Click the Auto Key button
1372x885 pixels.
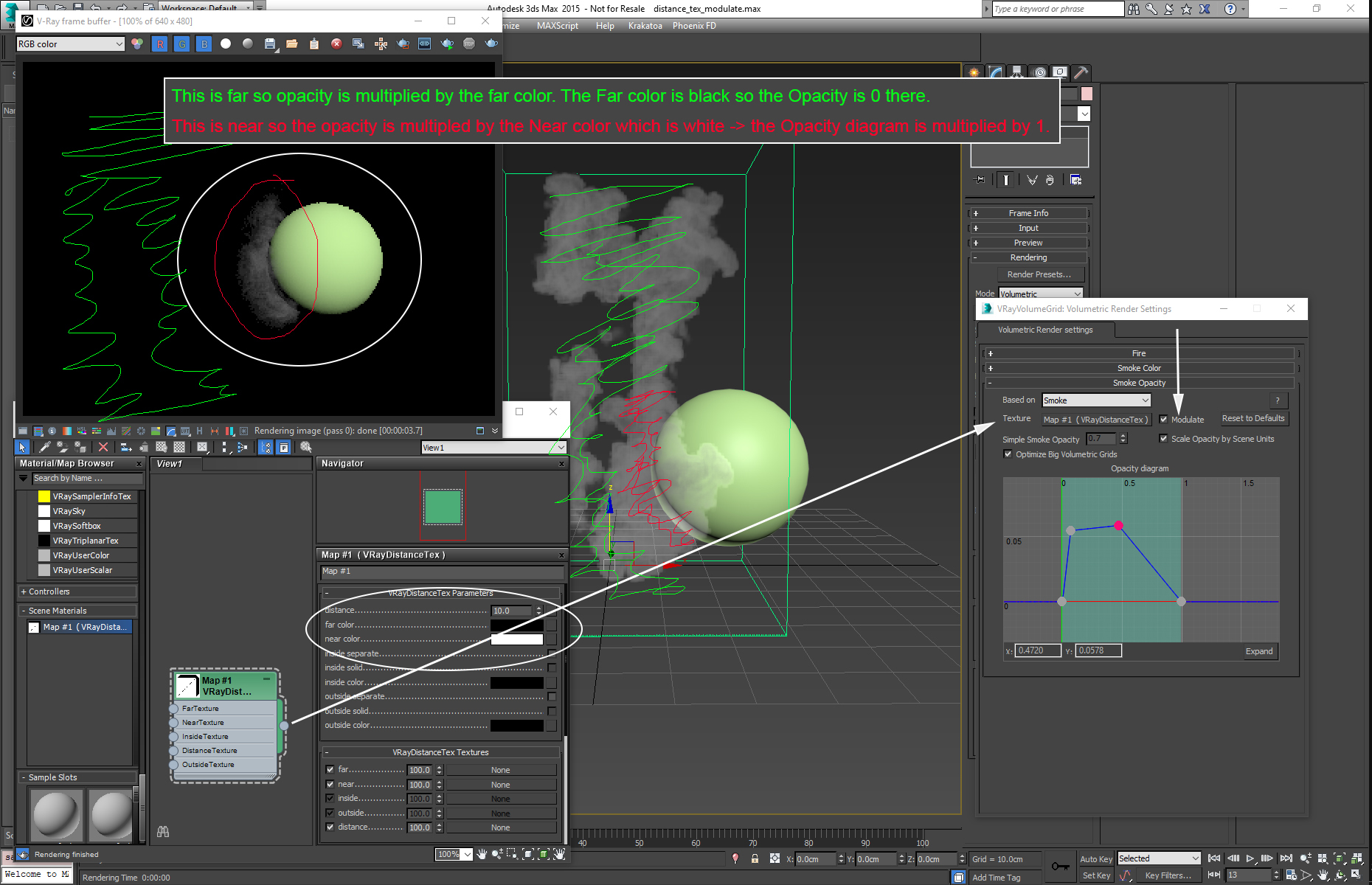click(x=1096, y=859)
